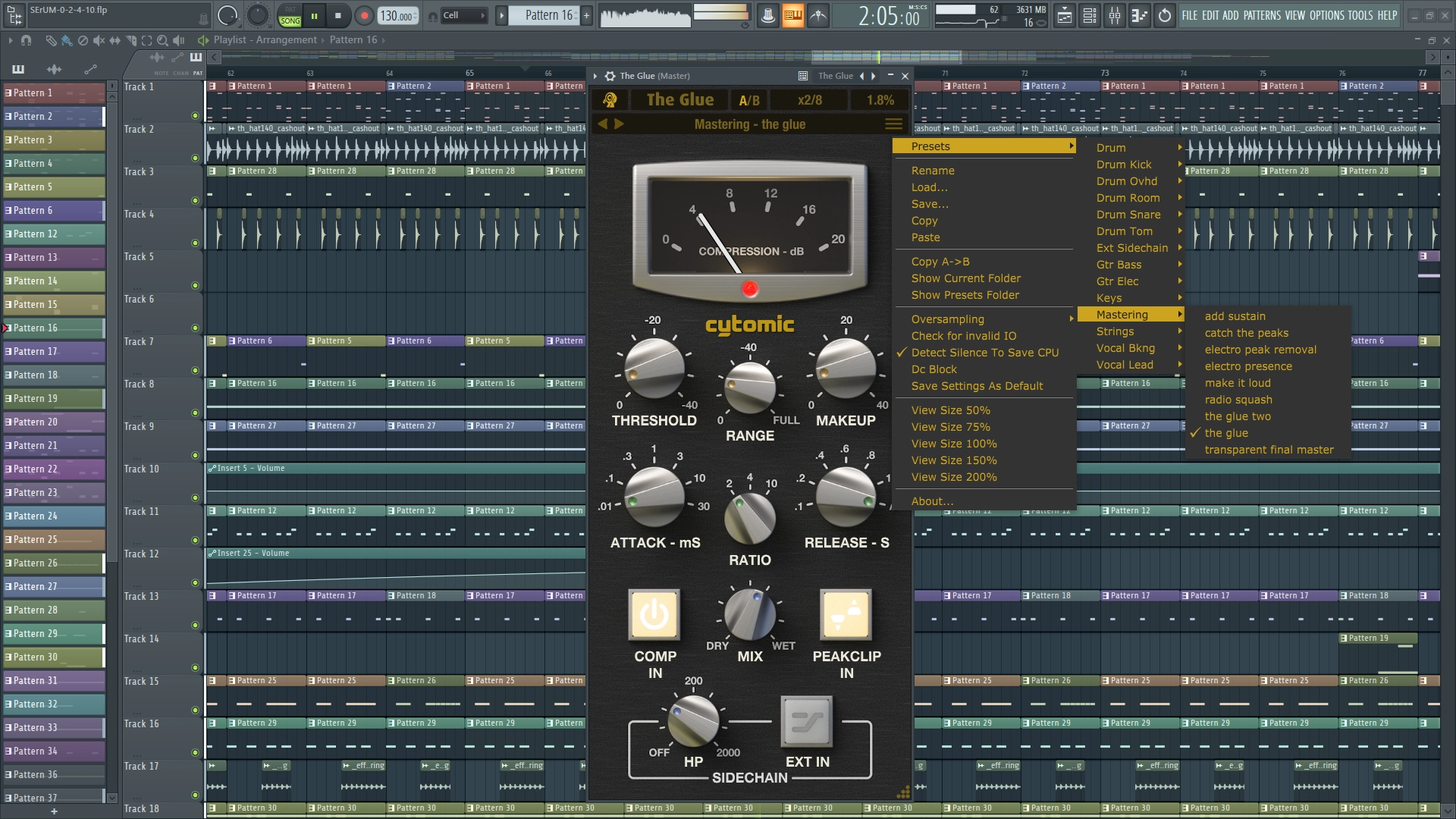Select the Slice tool
Image resolution: width=1456 pixels, height=819 pixels.
point(131,40)
